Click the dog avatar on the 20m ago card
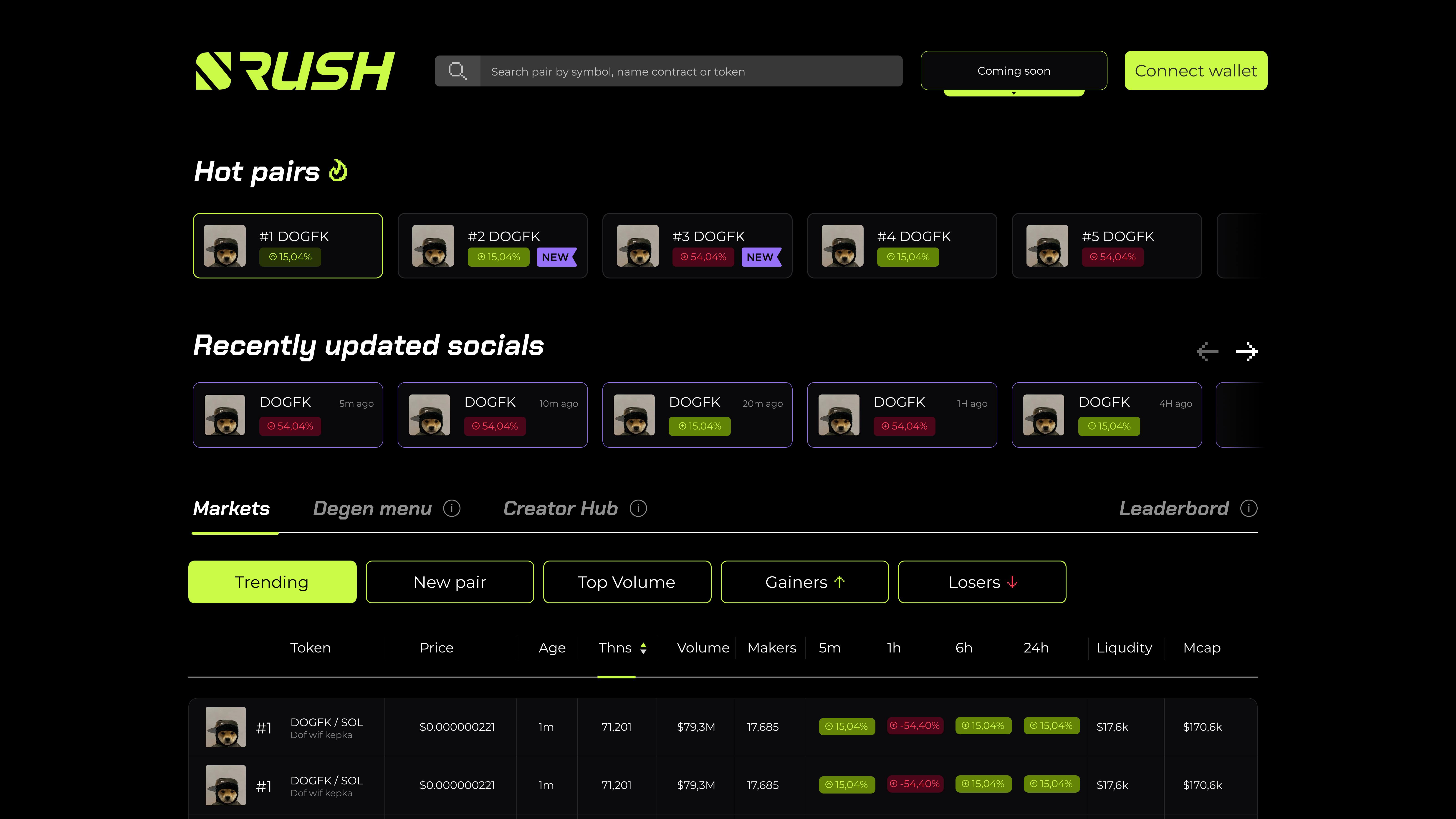 coord(634,415)
